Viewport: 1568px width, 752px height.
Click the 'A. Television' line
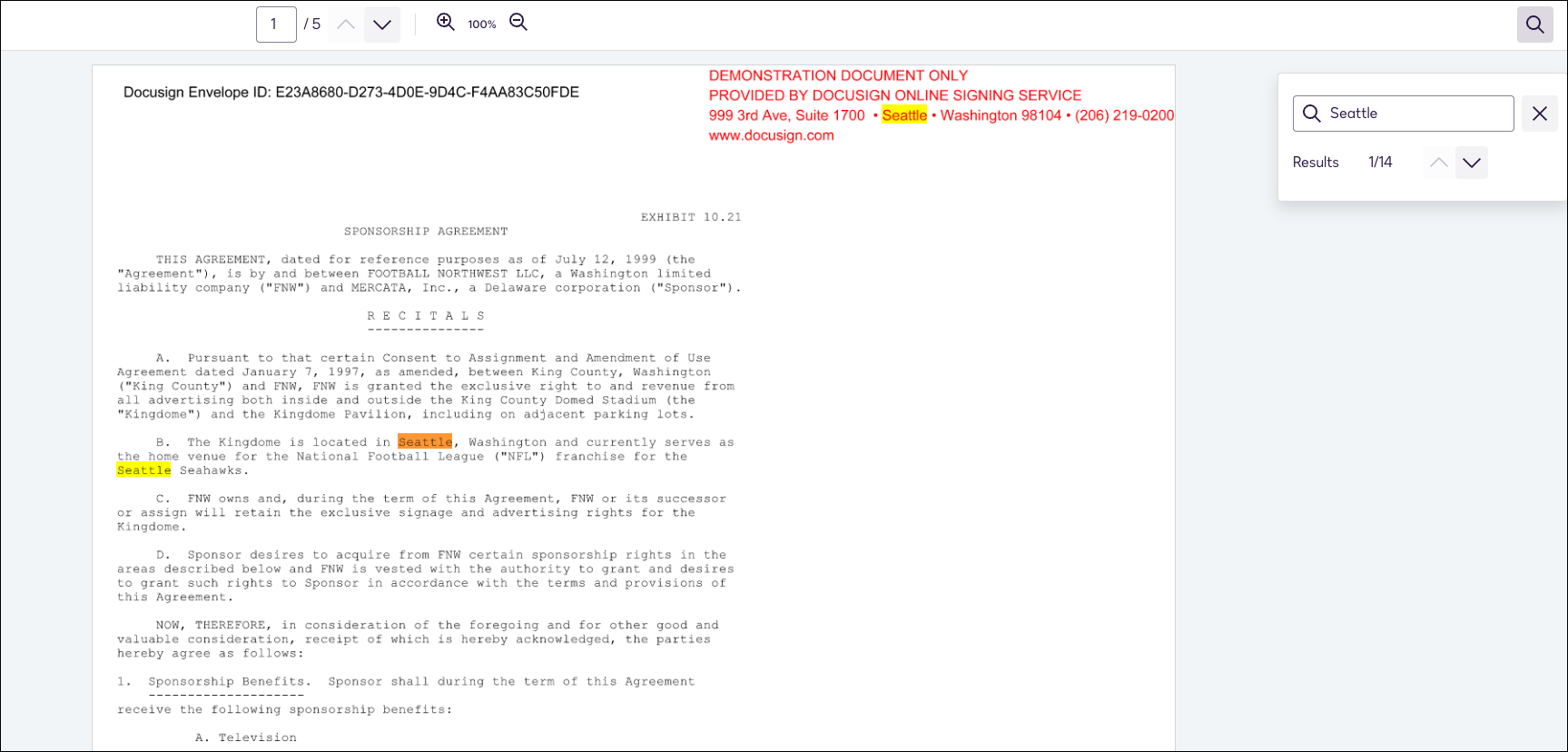(x=246, y=737)
